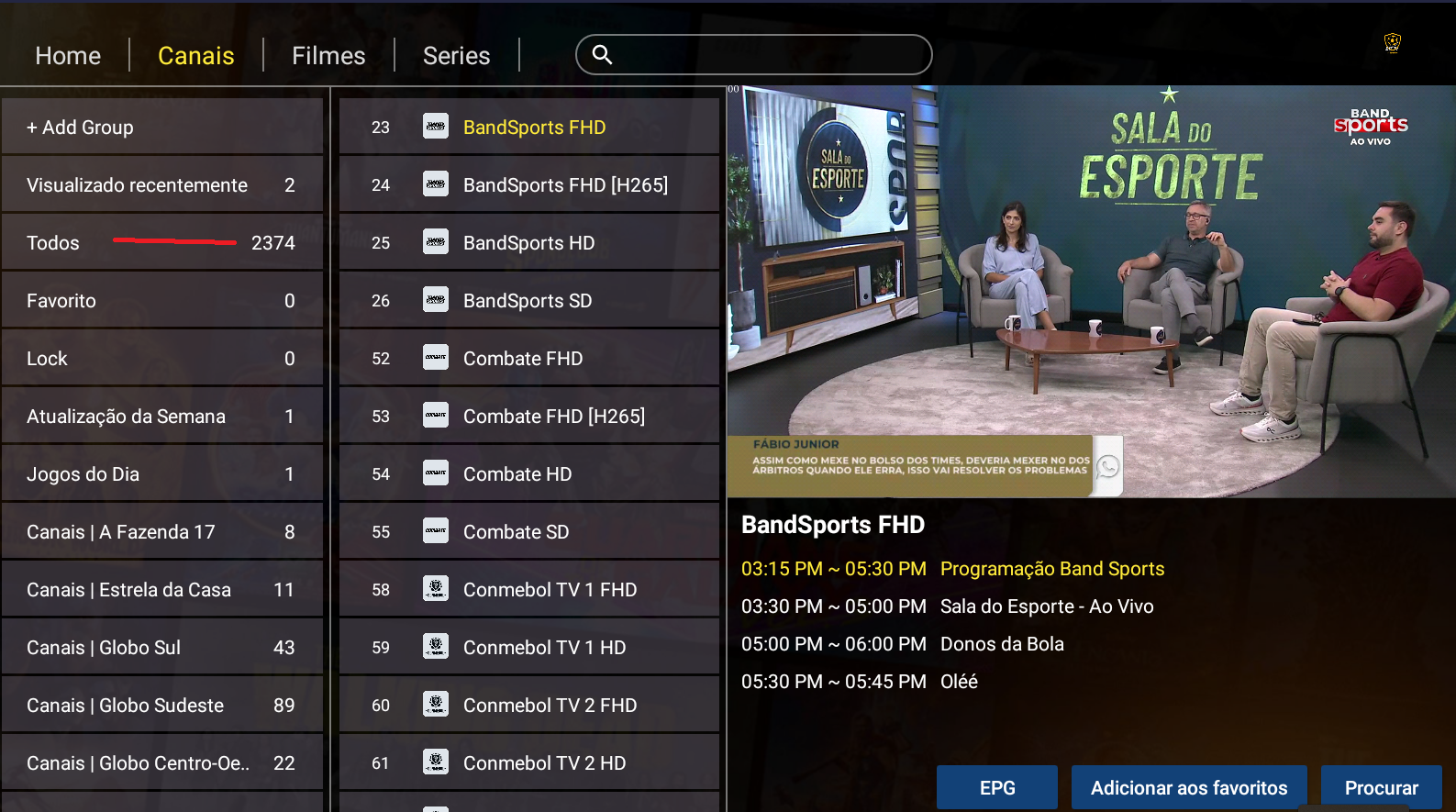
Task: Click the Combate FHD channel logo icon
Action: [x=436, y=358]
